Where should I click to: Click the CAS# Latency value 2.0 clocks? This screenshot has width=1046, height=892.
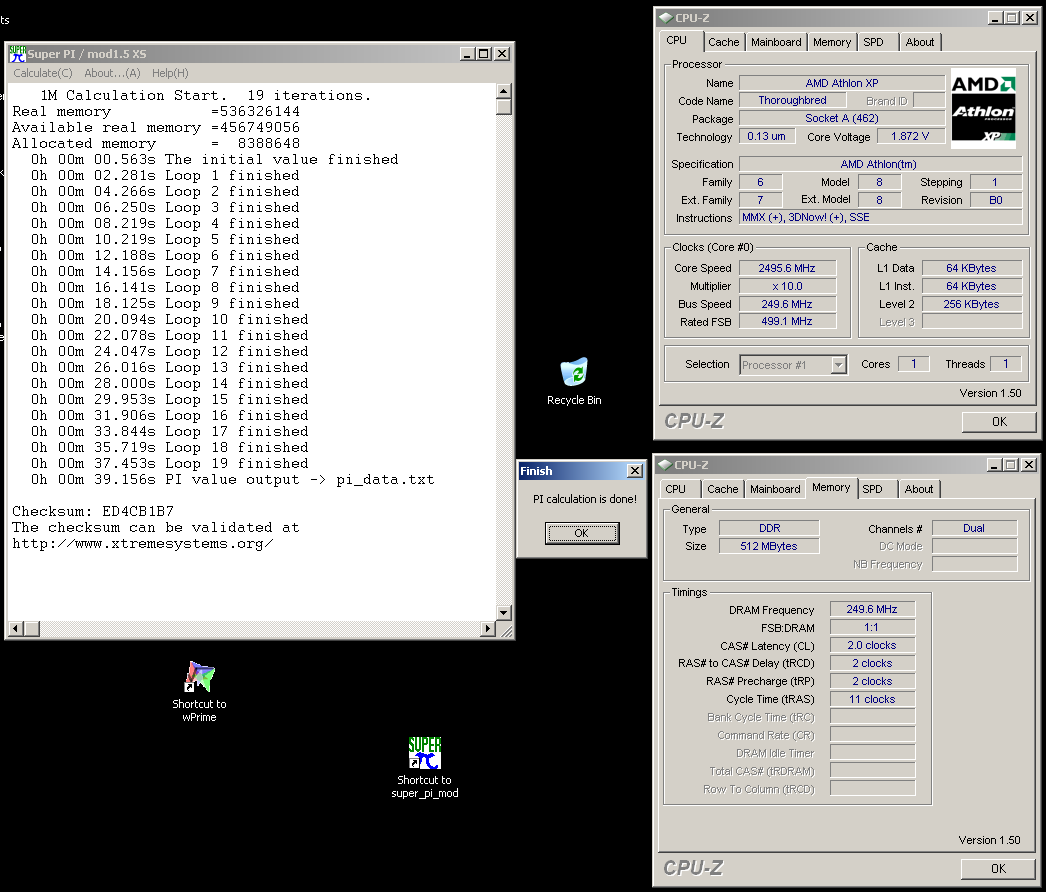click(872, 645)
